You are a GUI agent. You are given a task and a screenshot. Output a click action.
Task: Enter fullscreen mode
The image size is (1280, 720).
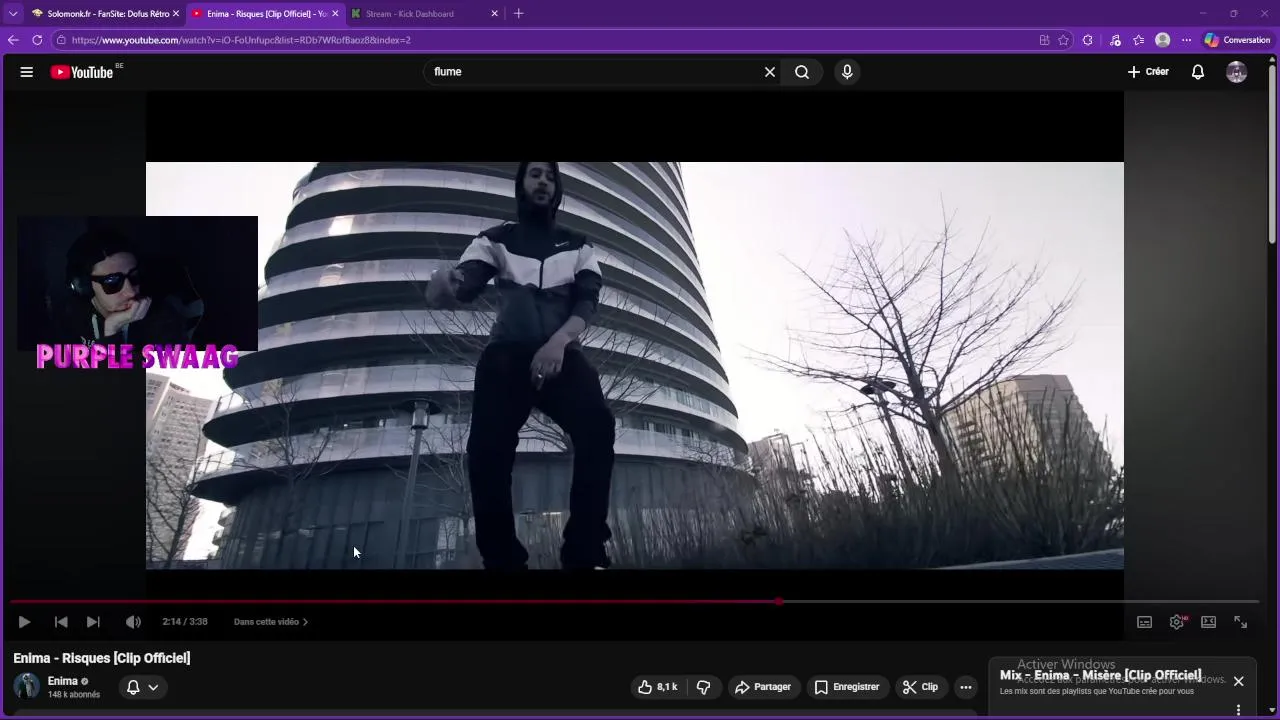[1241, 622]
